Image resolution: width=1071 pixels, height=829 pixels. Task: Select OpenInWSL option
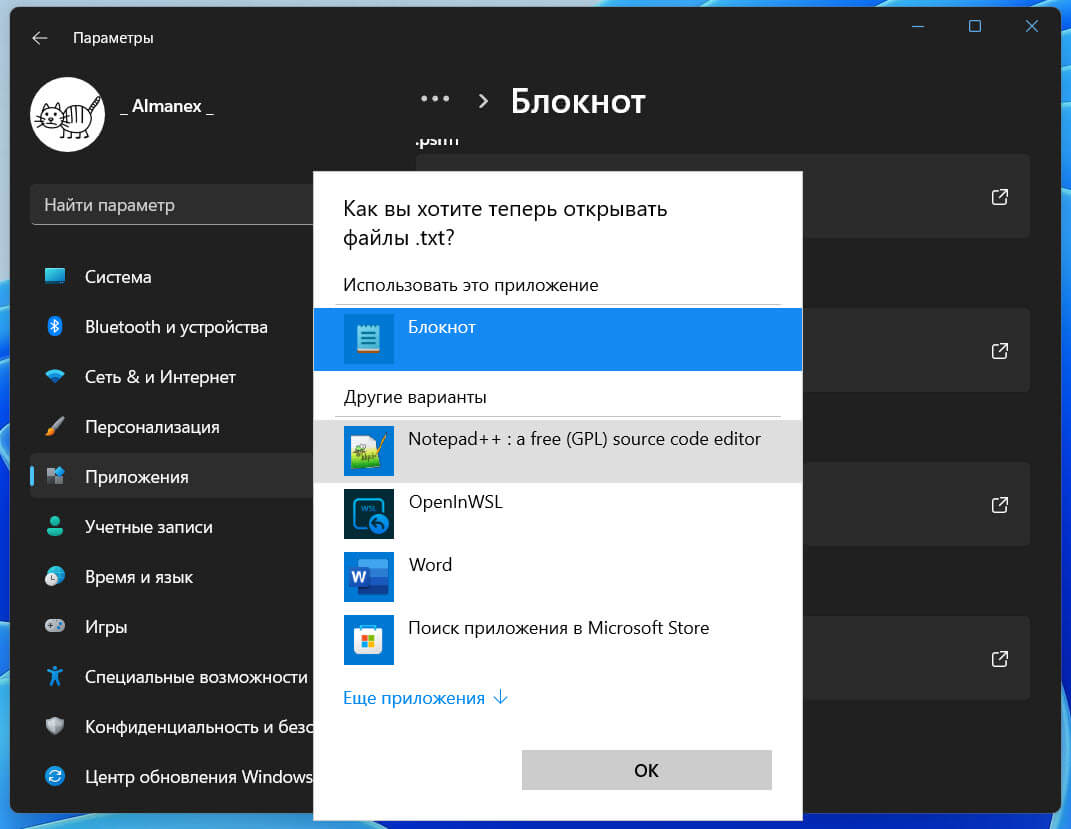coord(557,514)
